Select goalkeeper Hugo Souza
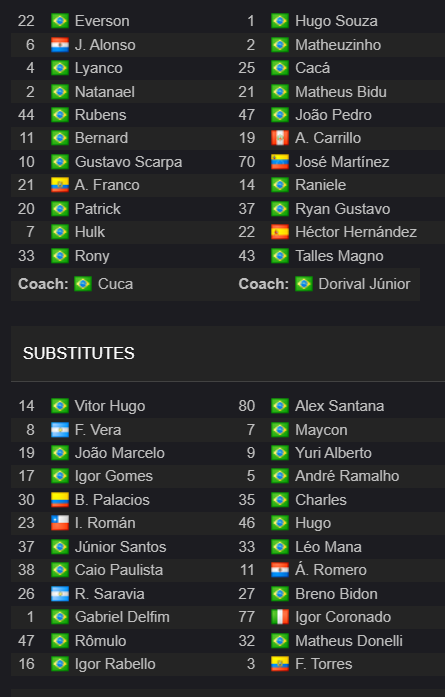The image size is (445, 697). 336,21
